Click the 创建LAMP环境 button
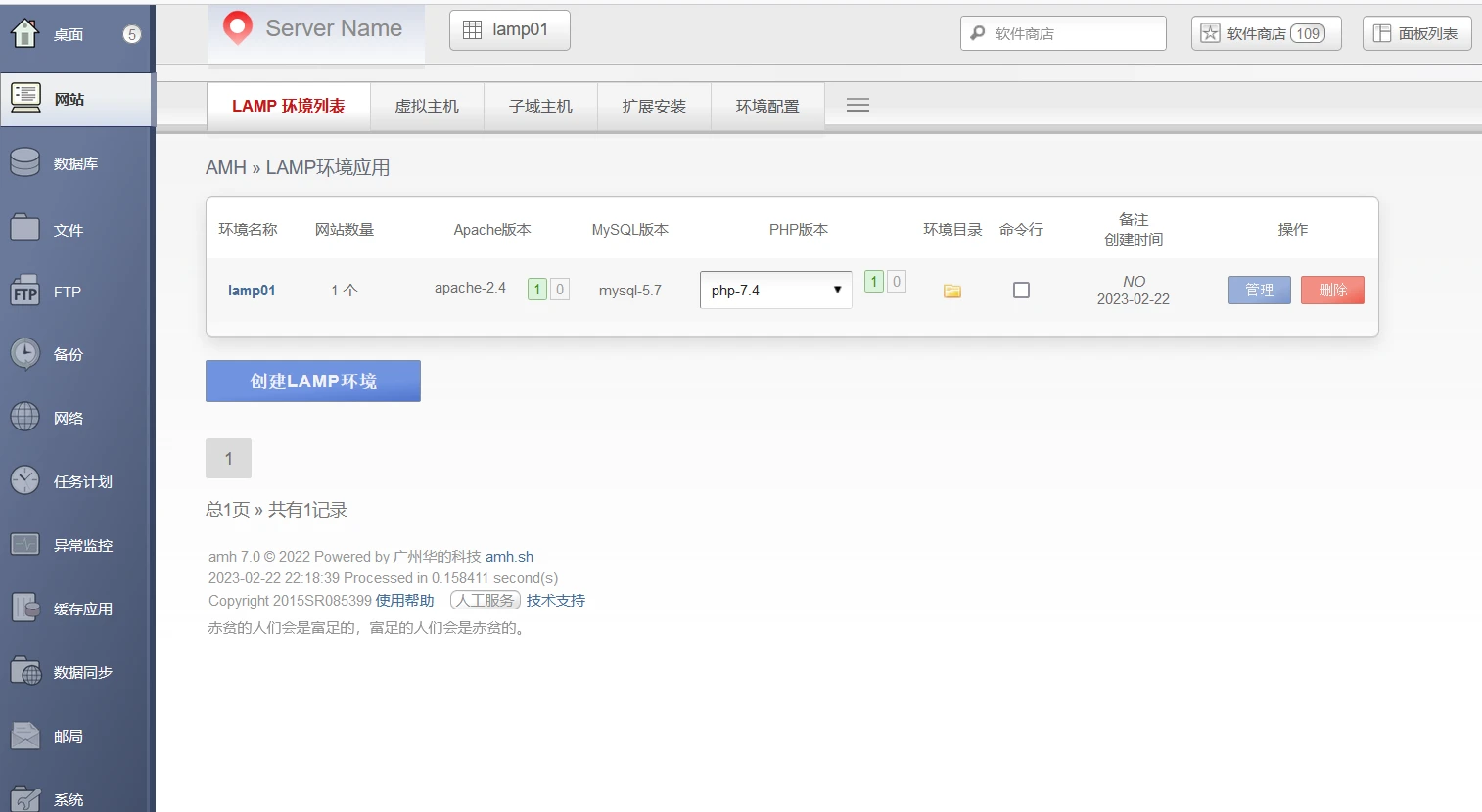Screen dimensions: 1482x812 pyautogui.click(x=313, y=382)
